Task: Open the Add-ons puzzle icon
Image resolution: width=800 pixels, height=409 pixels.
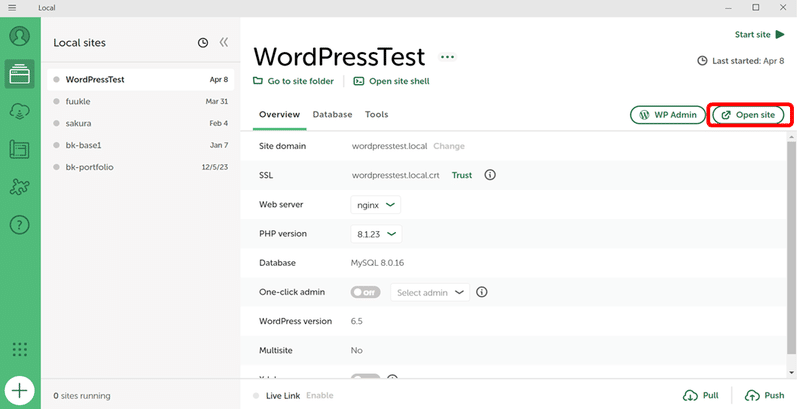Action: 20,187
